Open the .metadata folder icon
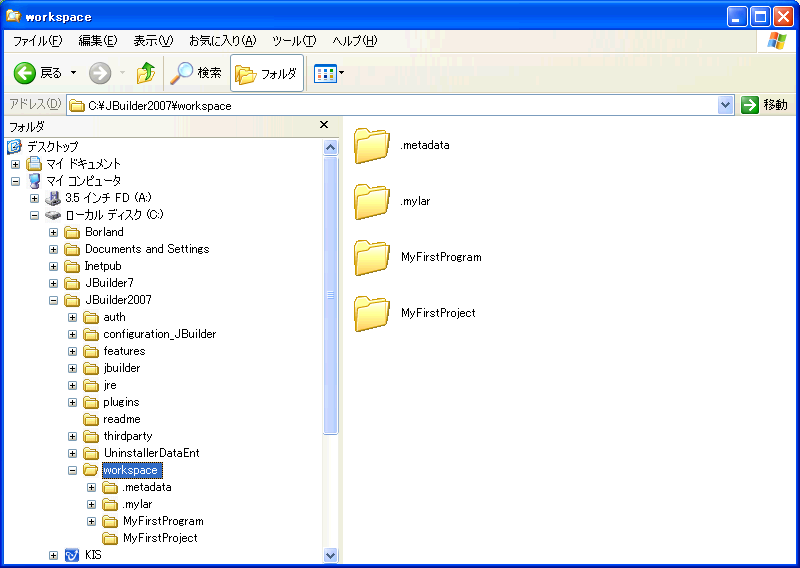This screenshot has height=568, width=800. point(371,146)
